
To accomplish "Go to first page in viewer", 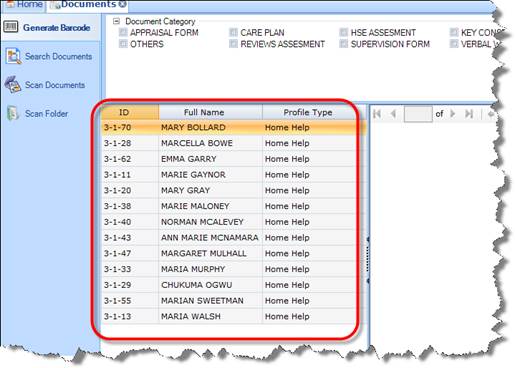I will 377,114.
